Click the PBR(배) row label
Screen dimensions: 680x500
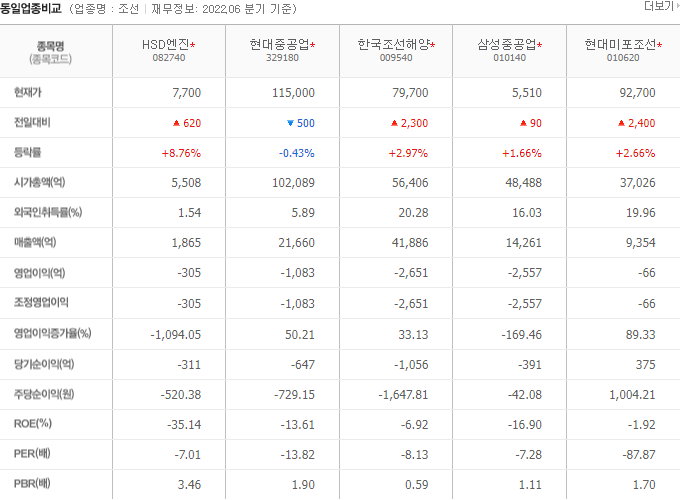[32, 484]
